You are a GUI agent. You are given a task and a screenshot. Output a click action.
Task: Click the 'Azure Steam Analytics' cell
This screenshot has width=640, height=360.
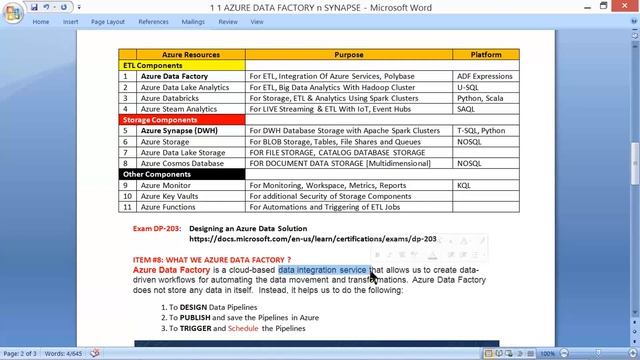(x=191, y=109)
